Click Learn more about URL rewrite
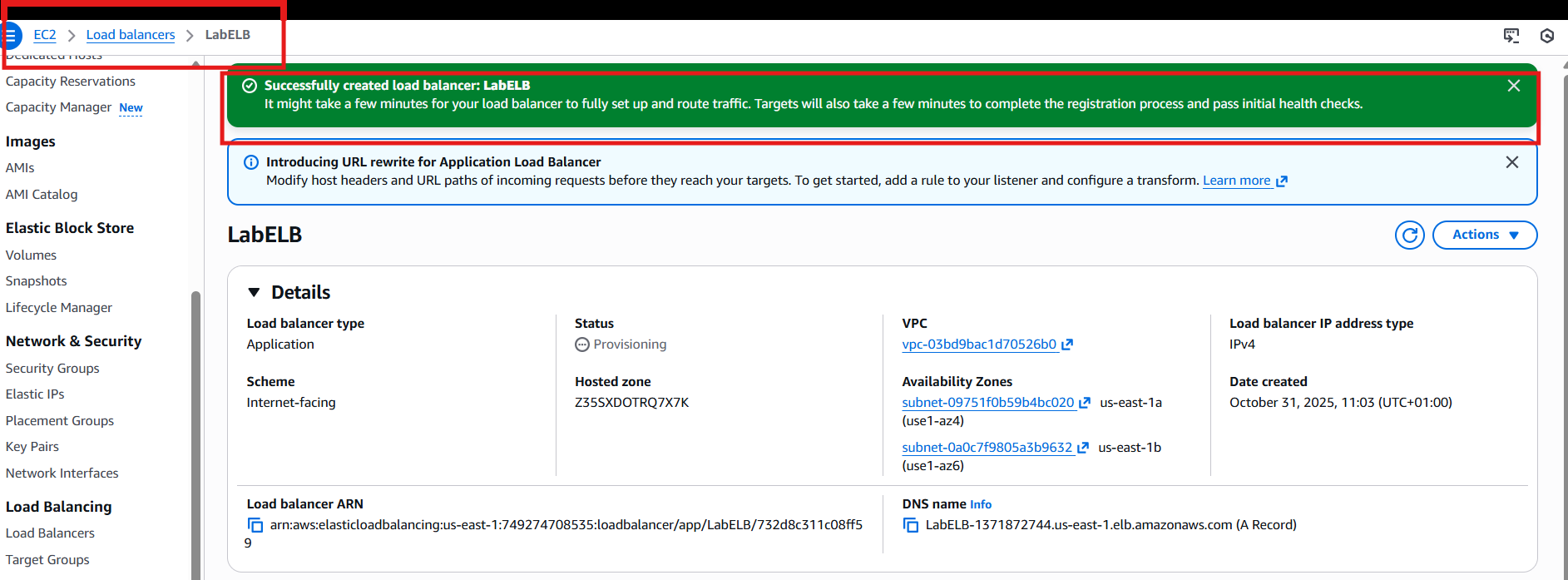The width and height of the screenshot is (1568, 580). 1236,181
